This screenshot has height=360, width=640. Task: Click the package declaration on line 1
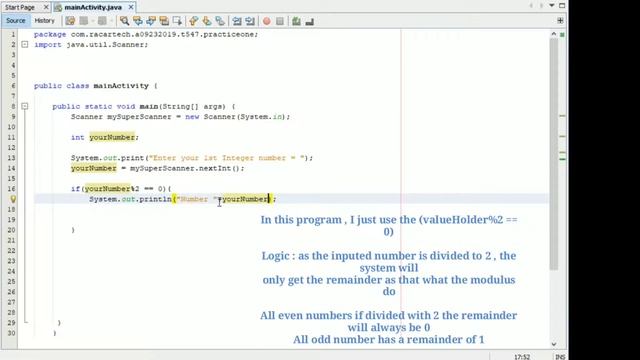tap(146, 34)
